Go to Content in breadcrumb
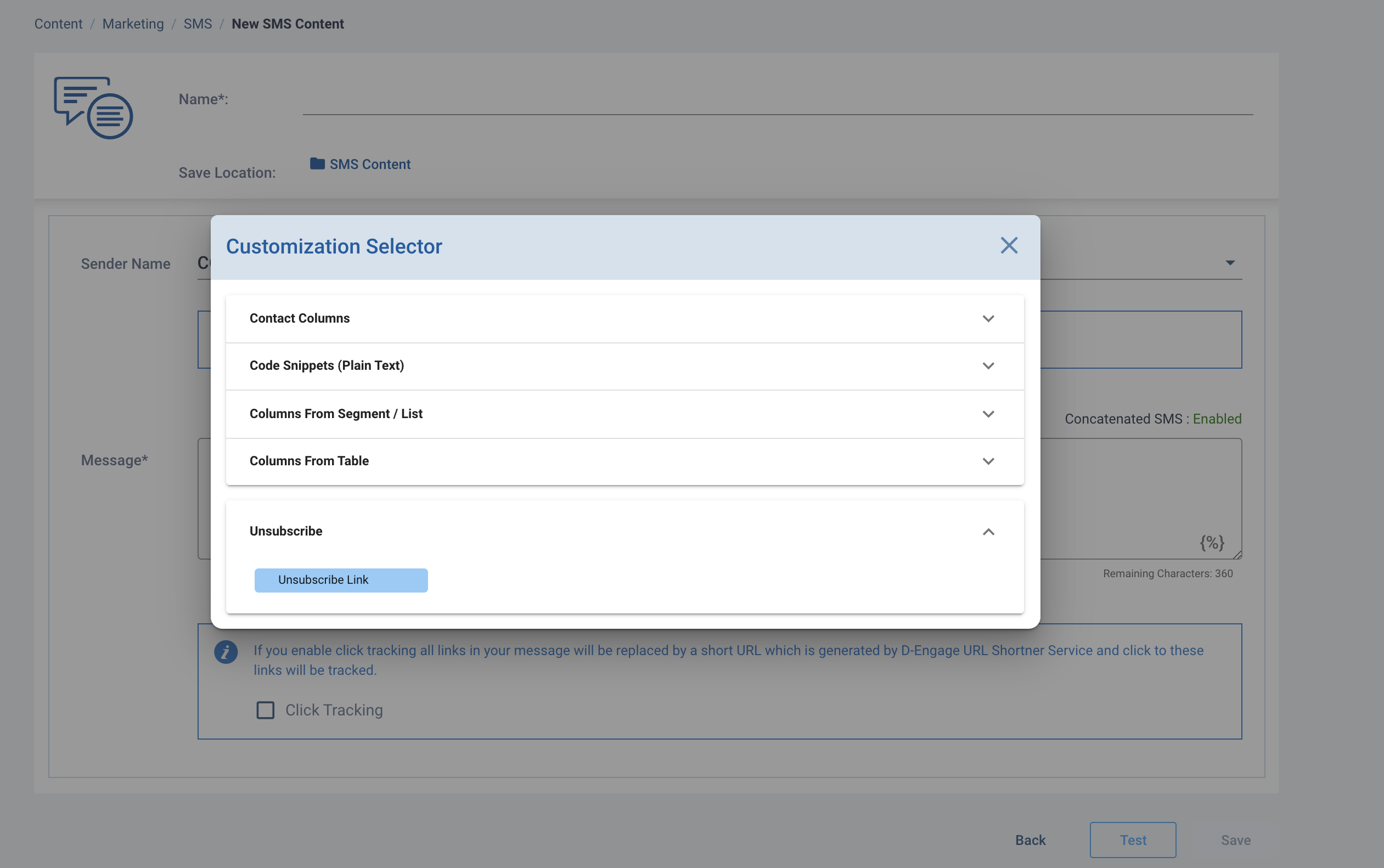This screenshot has height=868, width=1384. tap(58, 24)
